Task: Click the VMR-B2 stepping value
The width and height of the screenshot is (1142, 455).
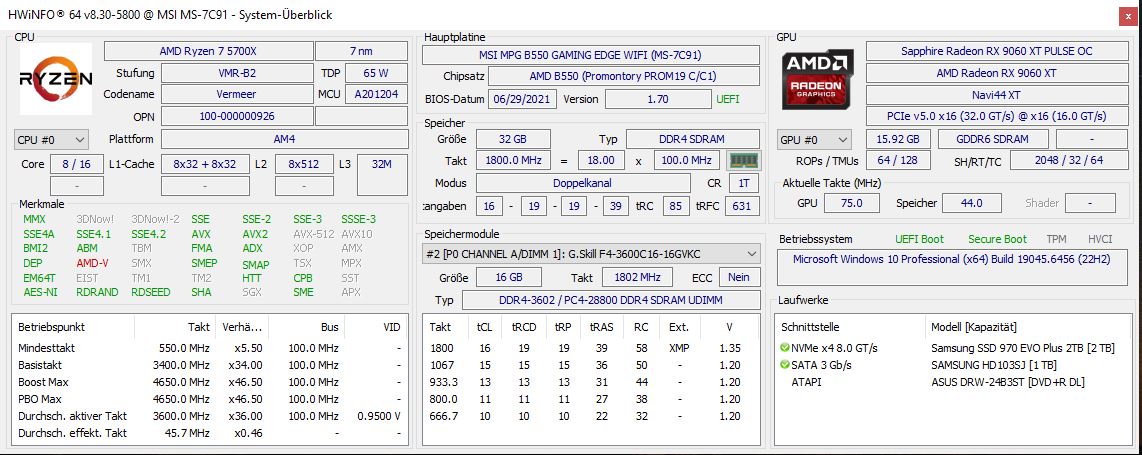Action: 237,73
